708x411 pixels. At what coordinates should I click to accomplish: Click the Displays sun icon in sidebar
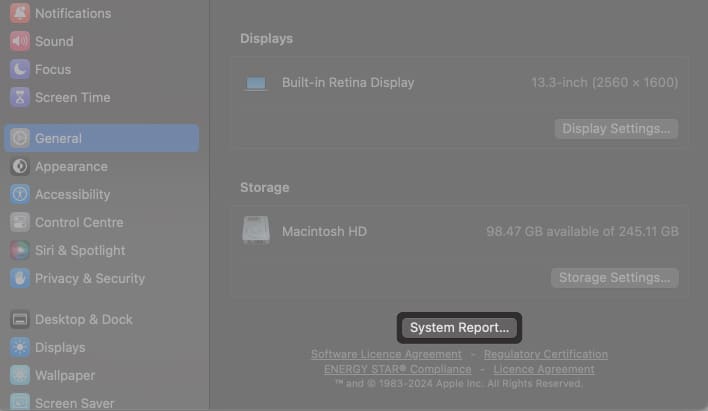click(19, 347)
